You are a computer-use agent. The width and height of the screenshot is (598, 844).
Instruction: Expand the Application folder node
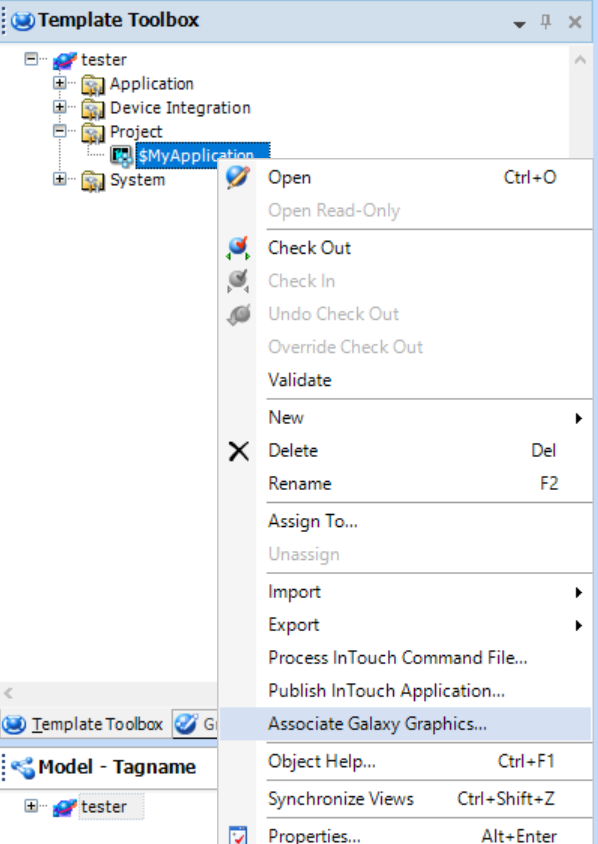60,83
